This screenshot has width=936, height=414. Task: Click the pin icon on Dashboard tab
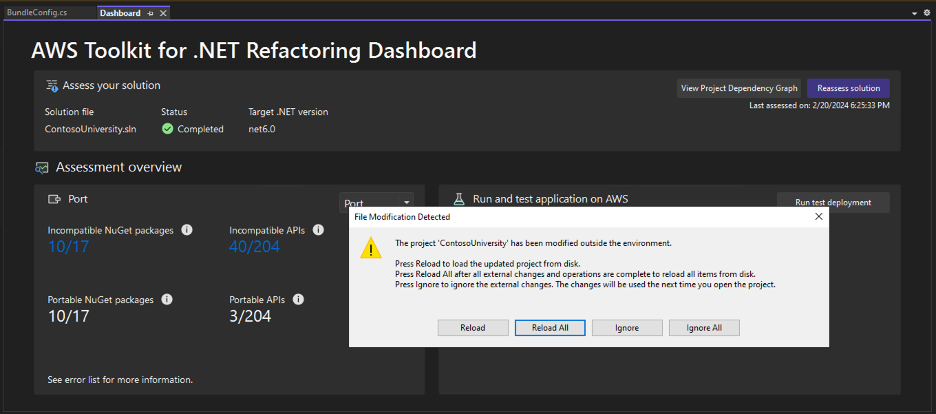pos(150,13)
